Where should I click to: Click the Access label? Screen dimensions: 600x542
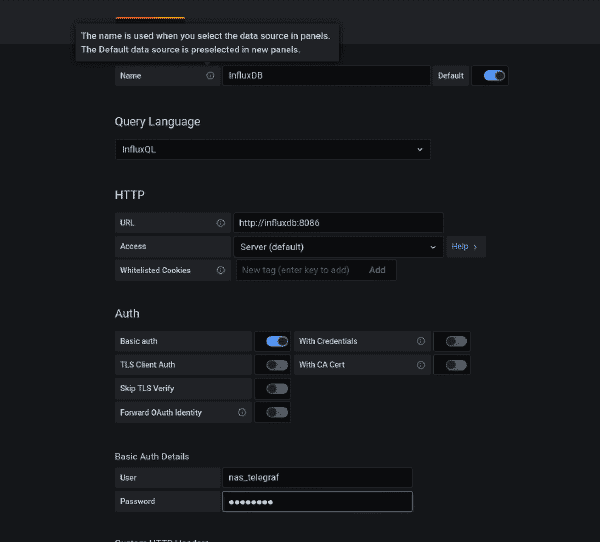(x=133, y=246)
